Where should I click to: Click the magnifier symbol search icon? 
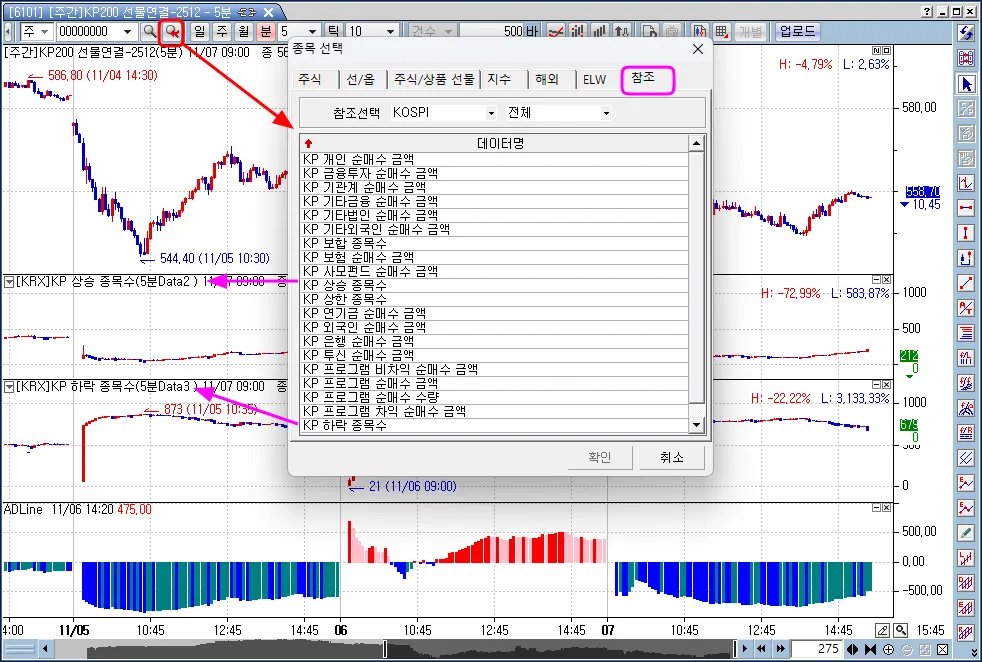click(x=149, y=31)
